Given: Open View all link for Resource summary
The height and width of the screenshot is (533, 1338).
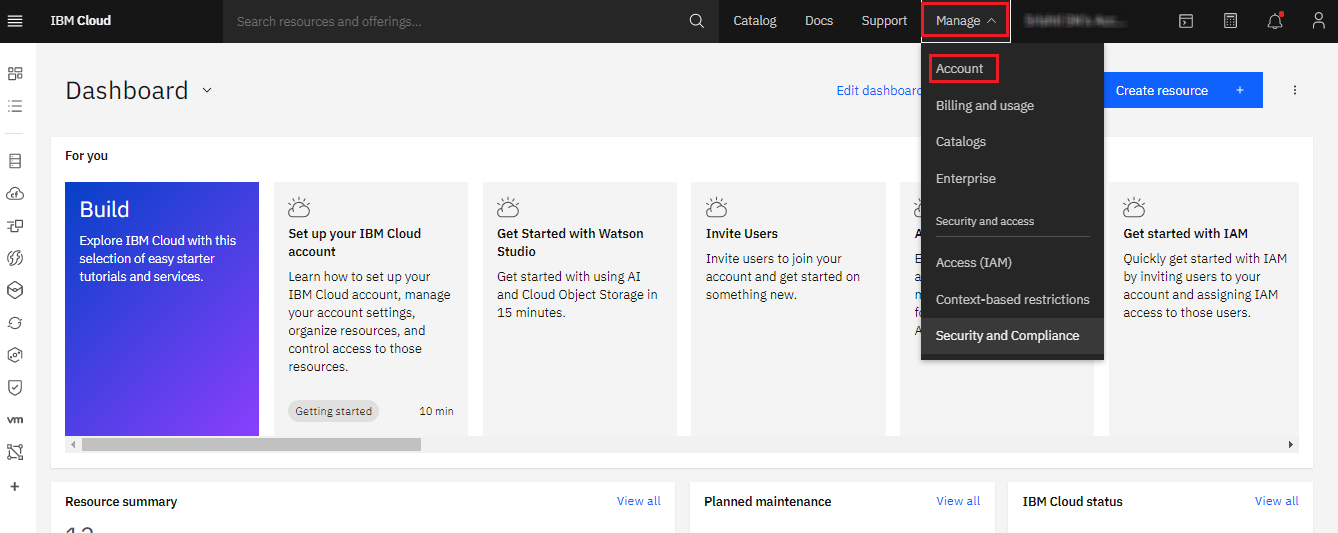Looking at the screenshot, I should tap(638, 501).
